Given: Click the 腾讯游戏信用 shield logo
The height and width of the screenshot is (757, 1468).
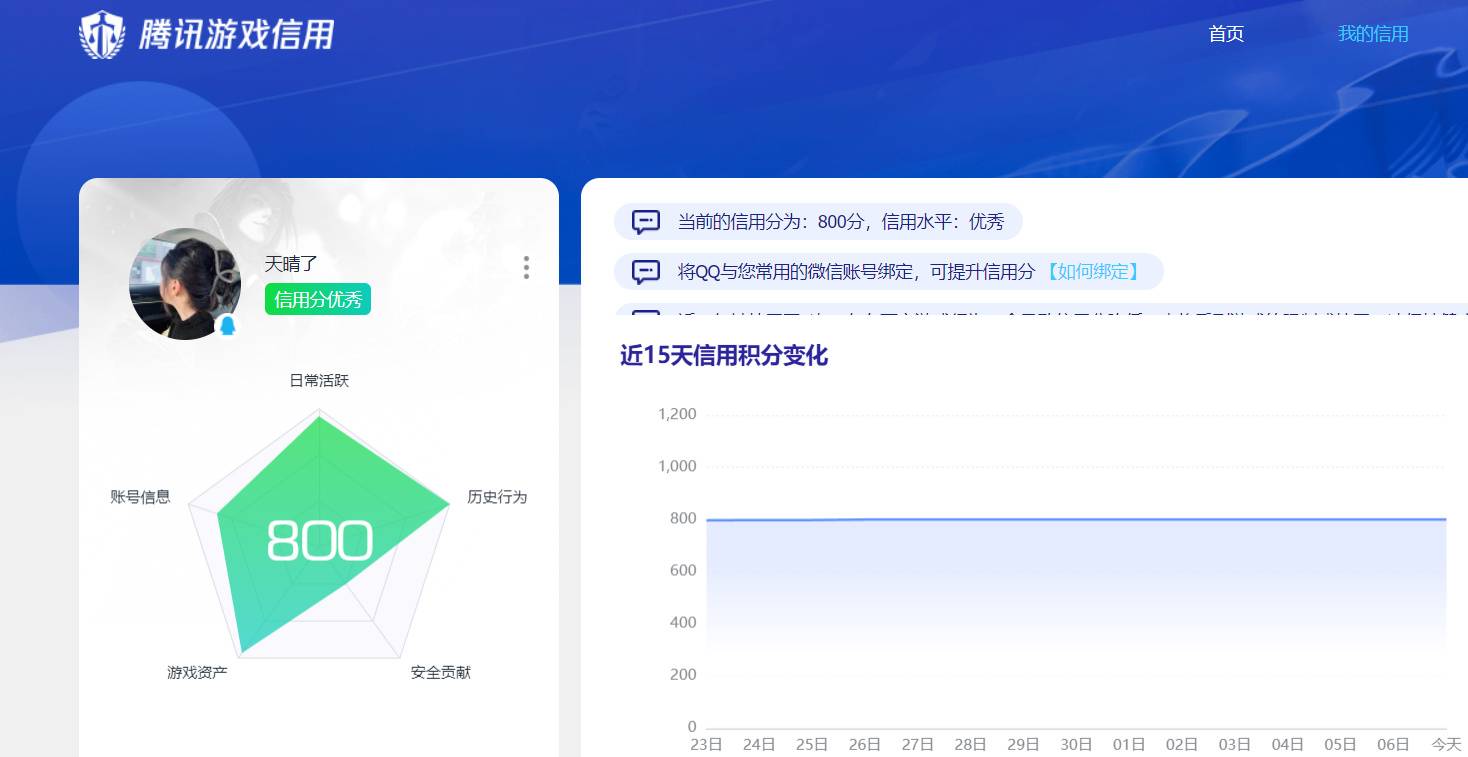Looking at the screenshot, I should (102, 35).
